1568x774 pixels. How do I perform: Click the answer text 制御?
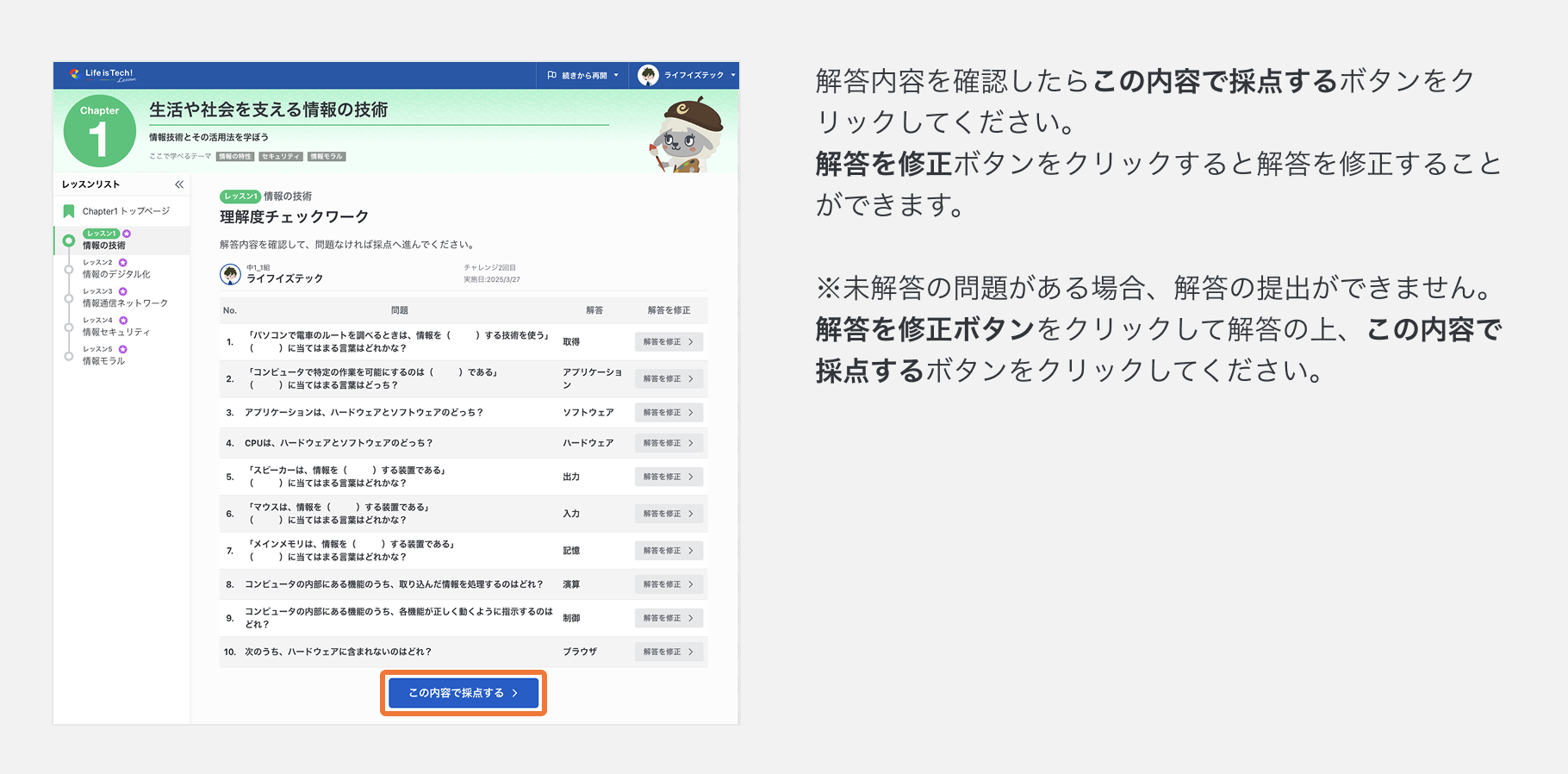click(571, 618)
